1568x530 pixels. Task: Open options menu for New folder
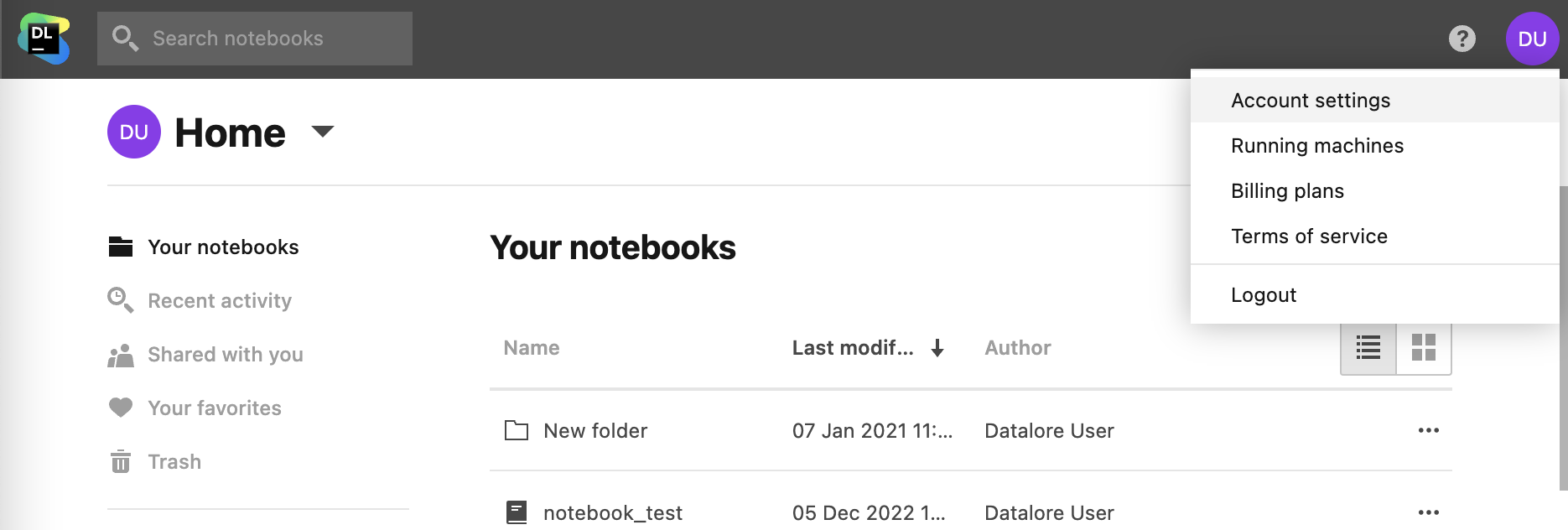pyautogui.click(x=1429, y=429)
